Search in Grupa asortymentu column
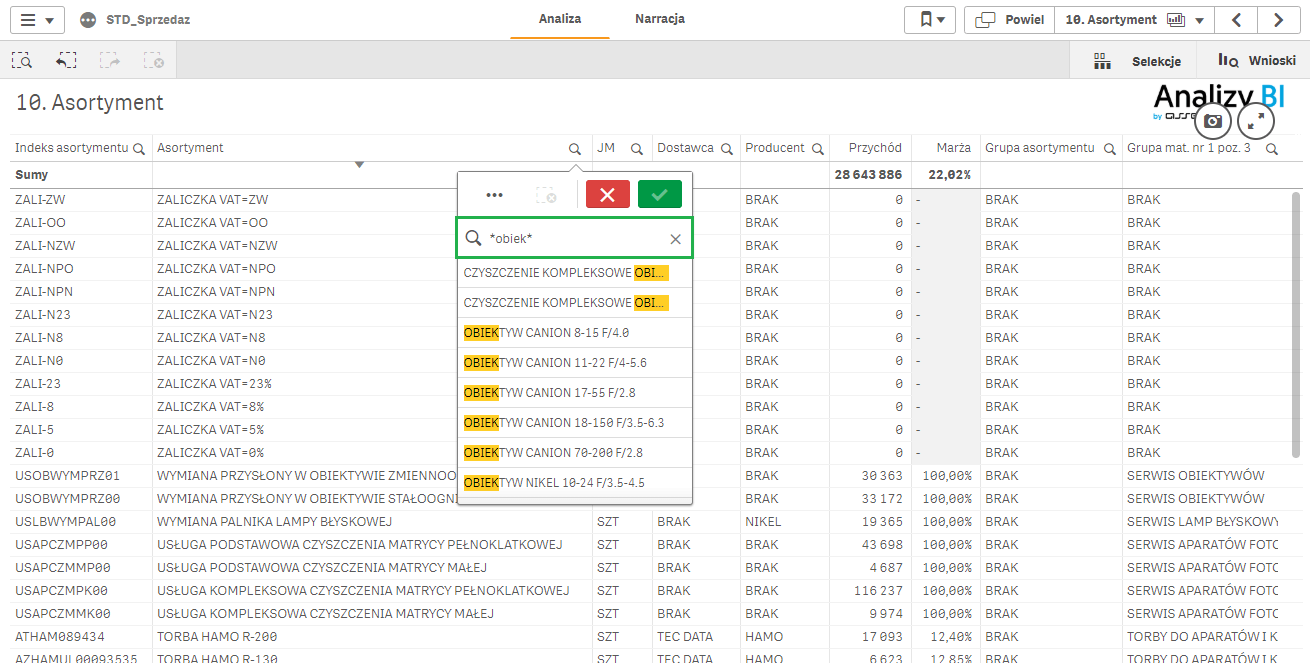1311x663 pixels. 1108,148
